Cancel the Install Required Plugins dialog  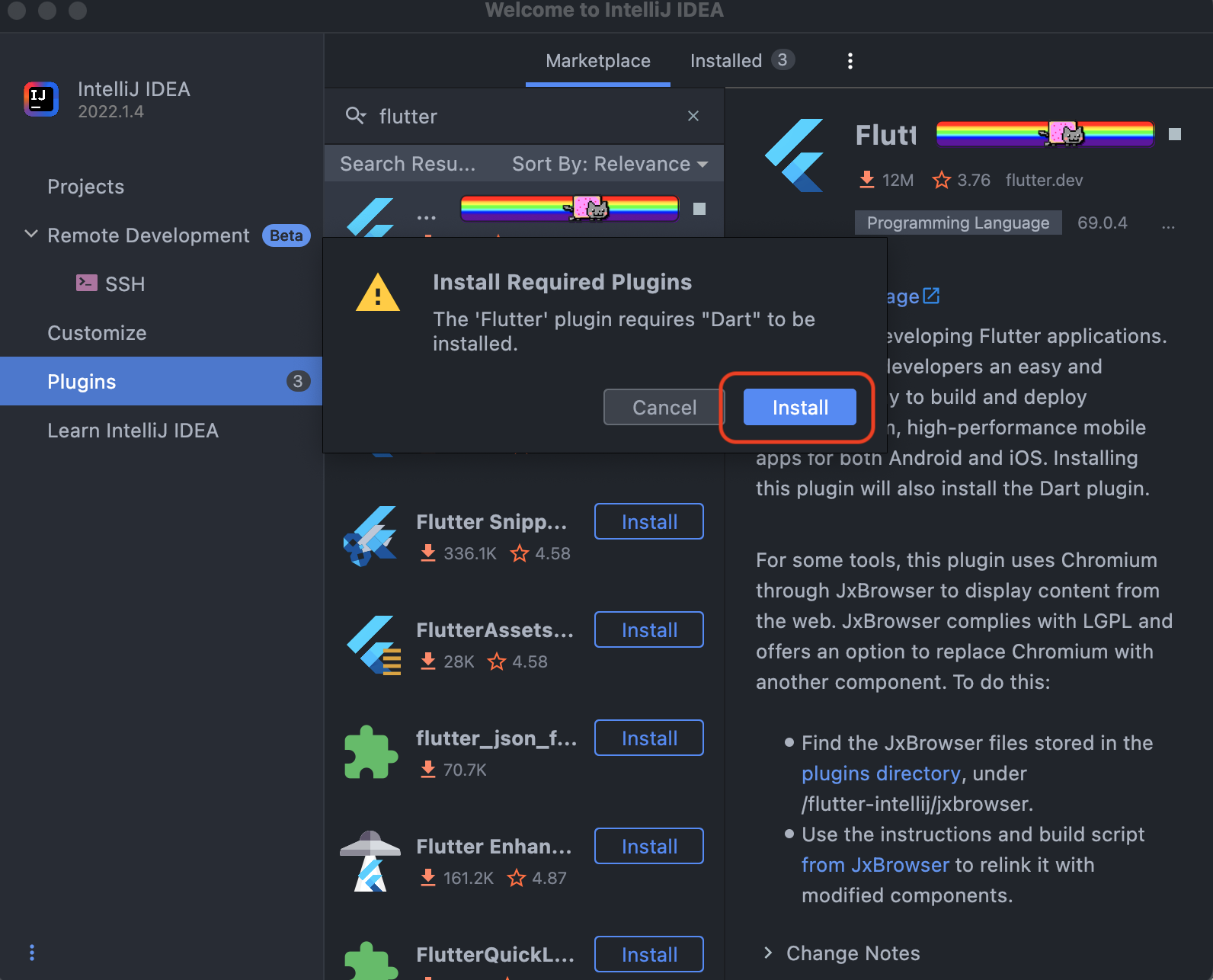[x=664, y=407]
